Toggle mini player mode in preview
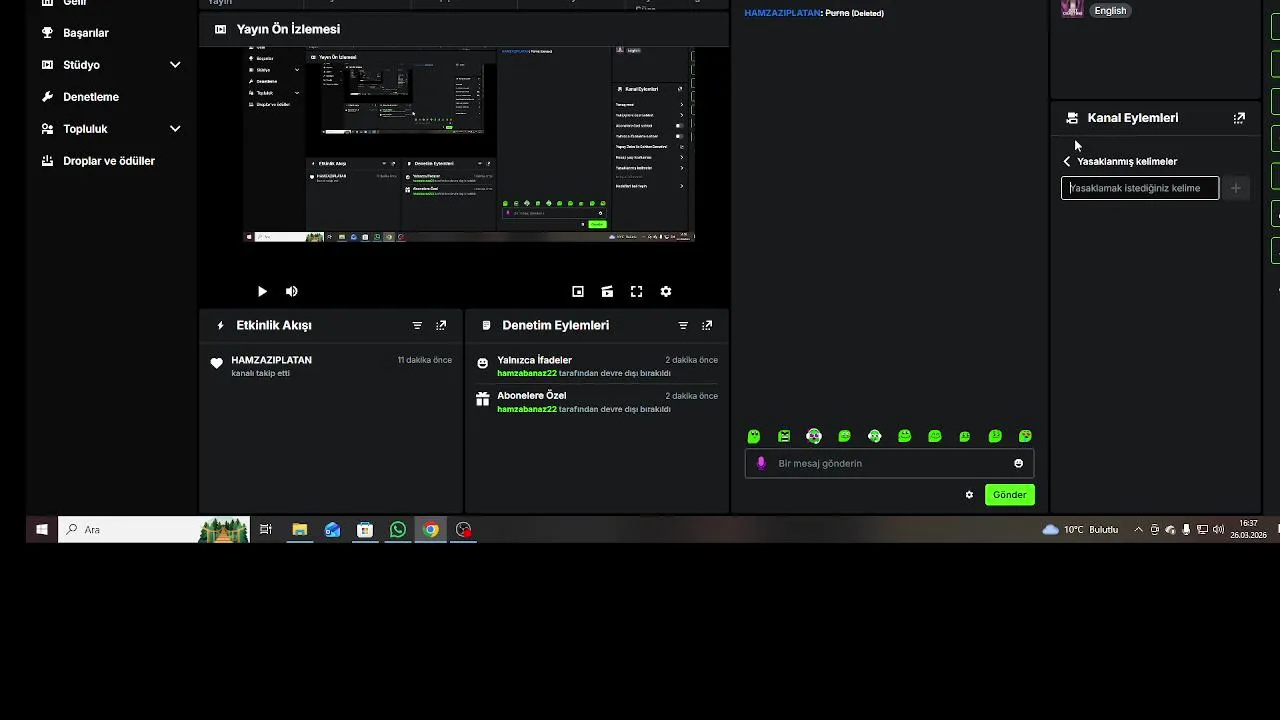The height and width of the screenshot is (720, 1280). pos(578,291)
